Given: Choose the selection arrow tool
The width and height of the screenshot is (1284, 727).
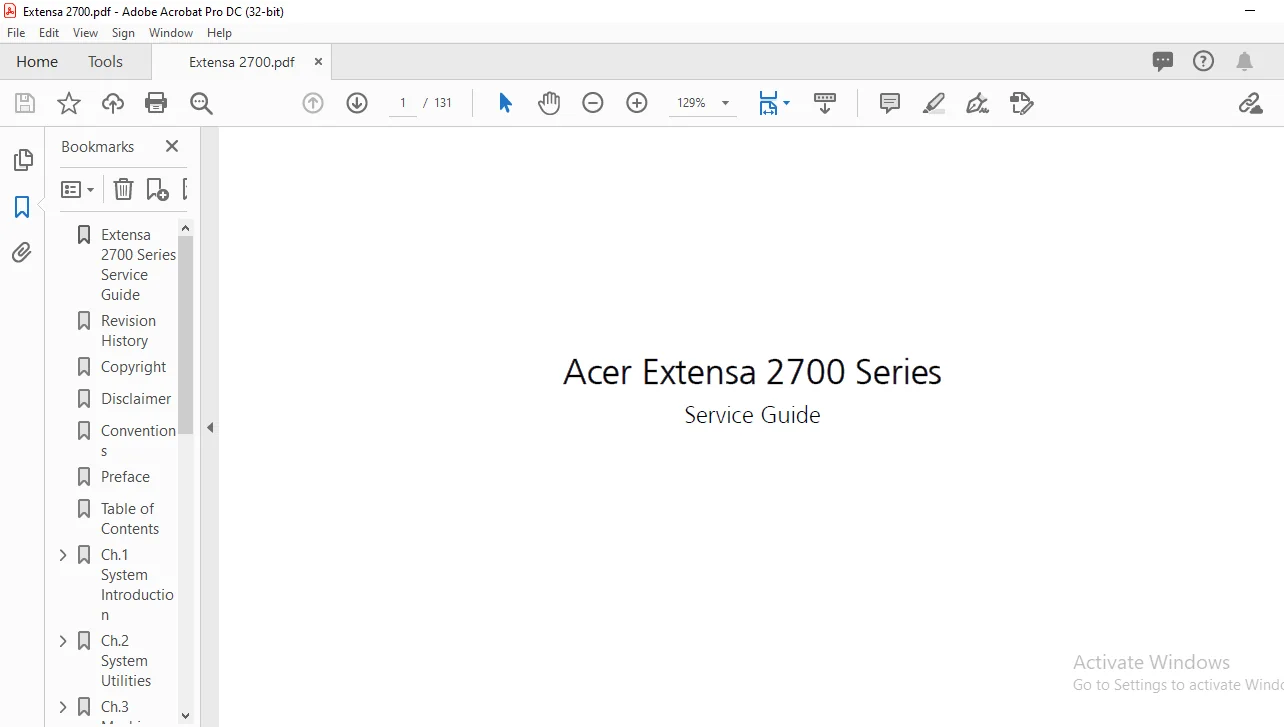Looking at the screenshot, I should (x=505, y=103).
